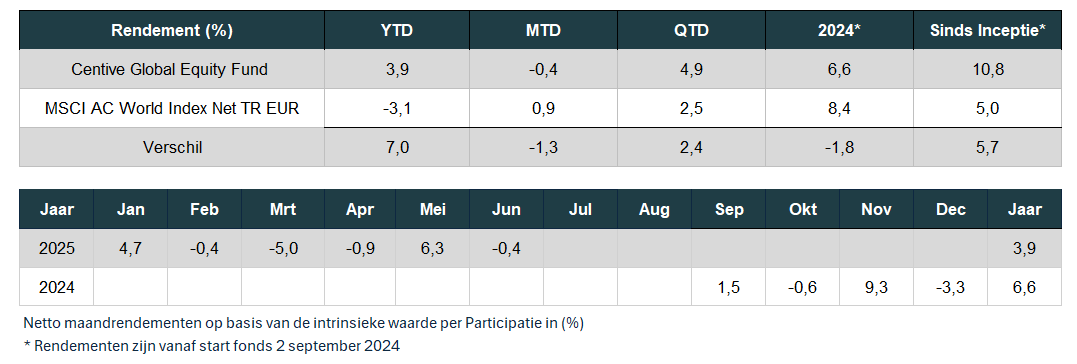Image resolution: width=1077 pixels, height=364 pixels.
Task: Select the fund's Sinds Inceptie value 10,8
Action: pos(987,69)
